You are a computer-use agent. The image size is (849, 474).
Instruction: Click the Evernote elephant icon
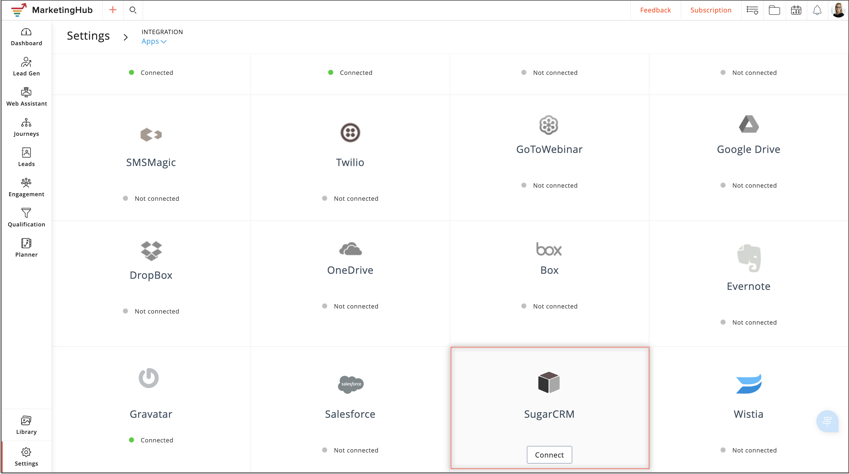point(749,258)
